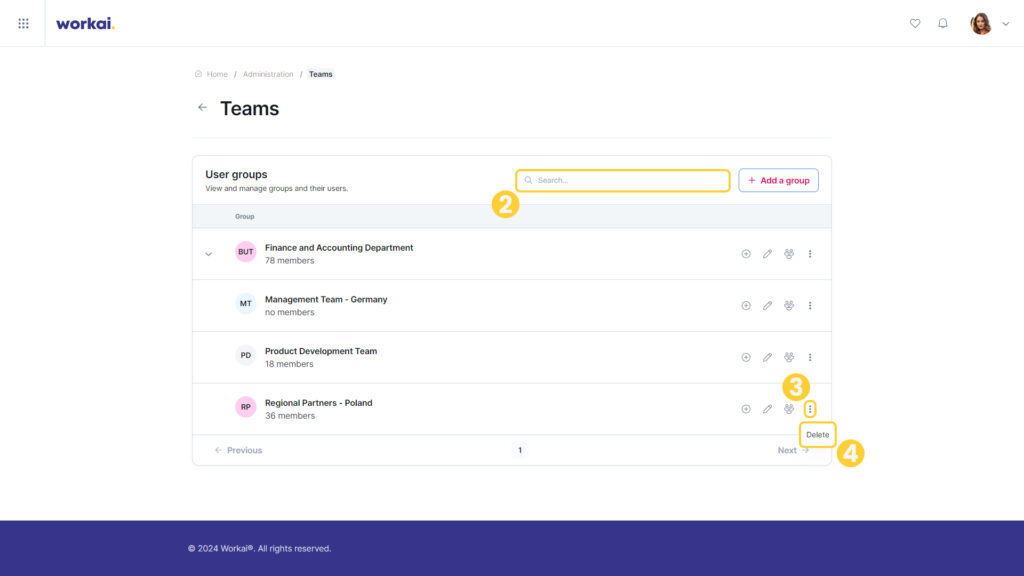This screenshot has height=576, width=1024.
Task: Open three-dot menu for Regional Partners - Poland
Action: pos(810,409)
